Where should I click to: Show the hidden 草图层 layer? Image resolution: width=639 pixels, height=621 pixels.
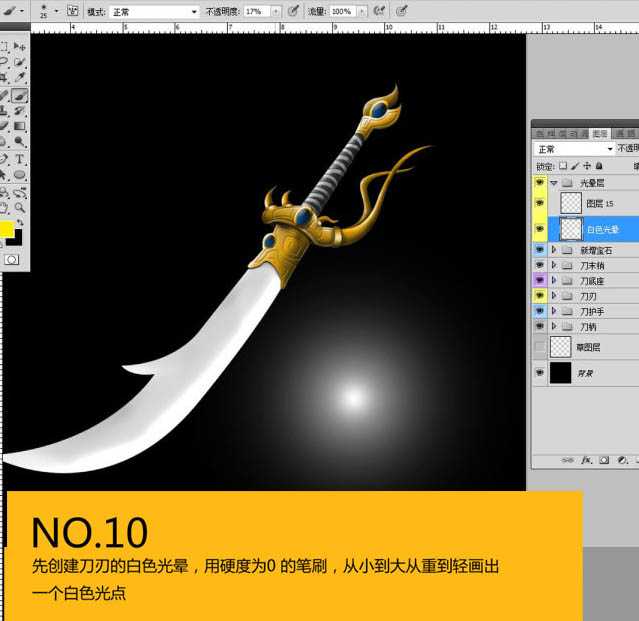[540, 347]
